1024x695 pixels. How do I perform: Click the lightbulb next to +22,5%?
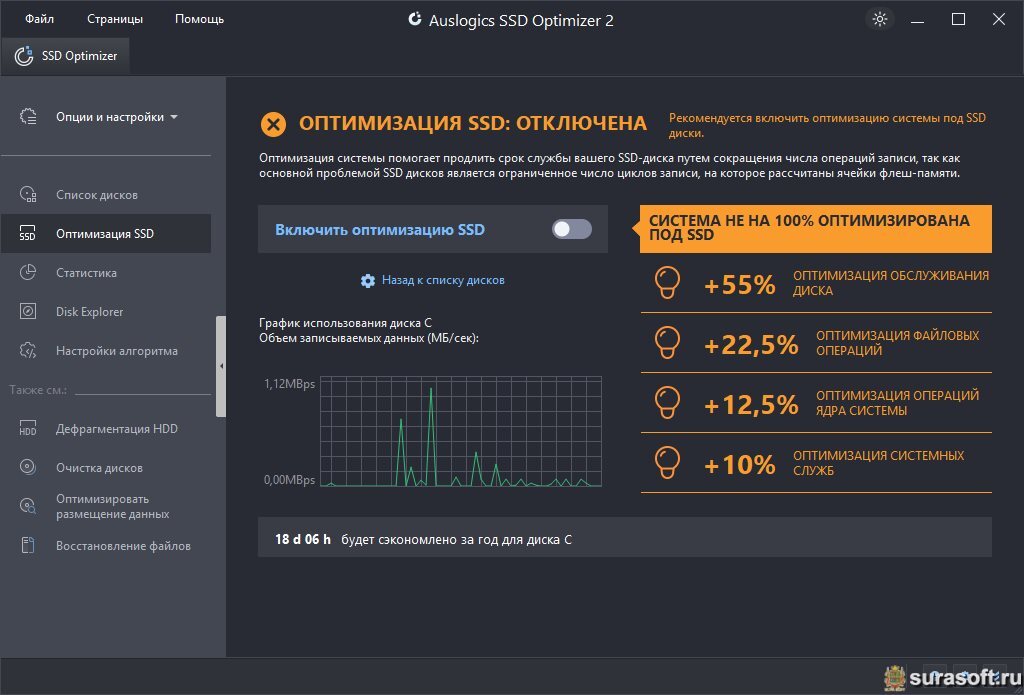click(x=667, y=343)
